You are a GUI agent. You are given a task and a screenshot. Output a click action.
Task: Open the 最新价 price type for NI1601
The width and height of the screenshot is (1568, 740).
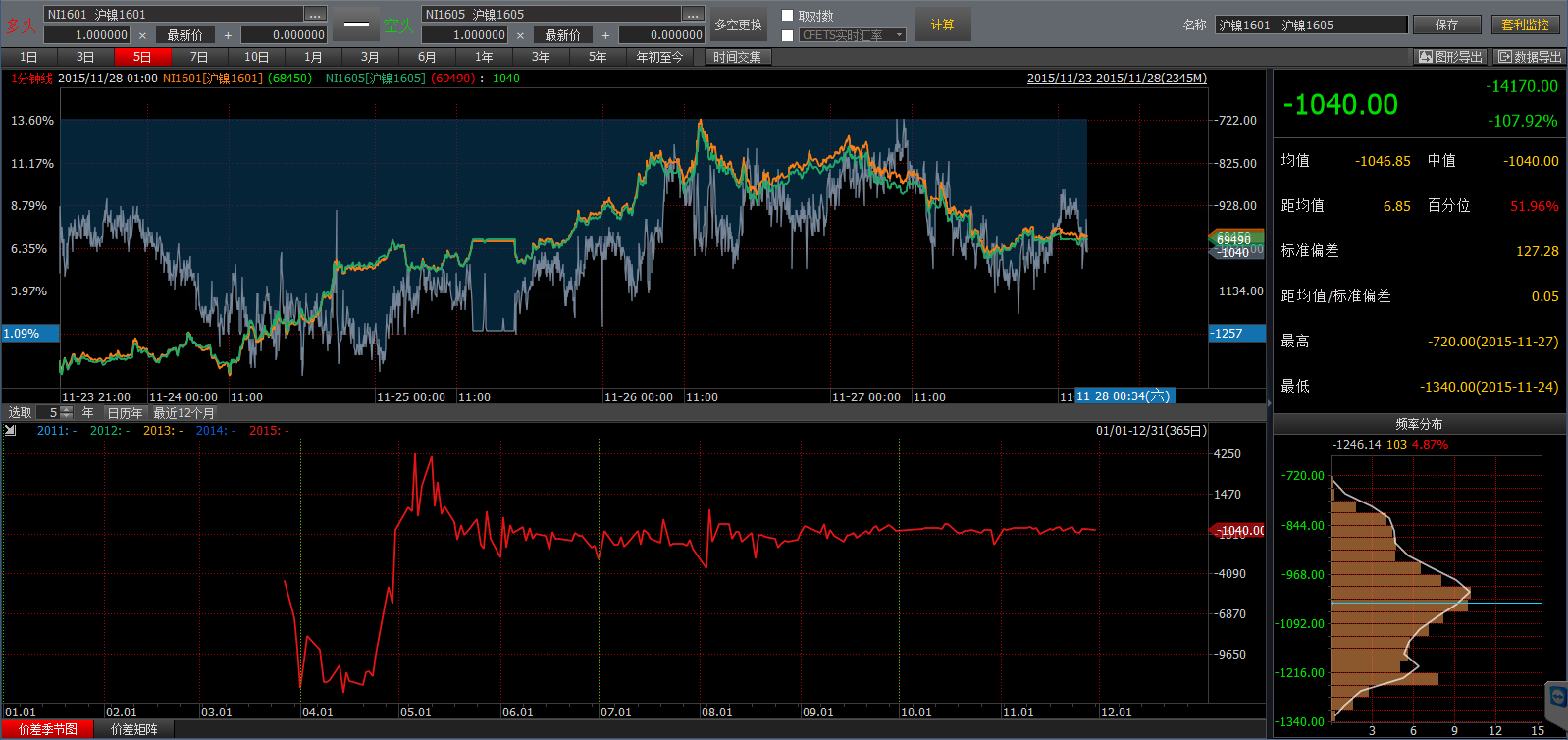pyautogui.click(x=184, y=35)
